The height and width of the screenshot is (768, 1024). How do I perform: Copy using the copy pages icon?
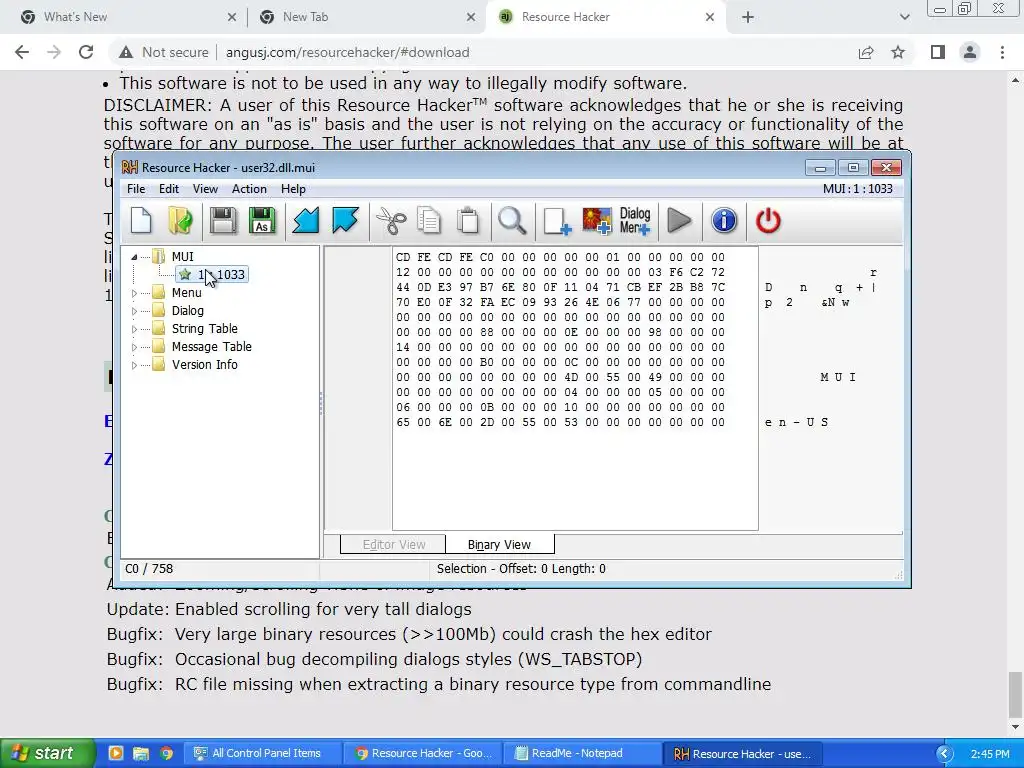pos(429,221)
